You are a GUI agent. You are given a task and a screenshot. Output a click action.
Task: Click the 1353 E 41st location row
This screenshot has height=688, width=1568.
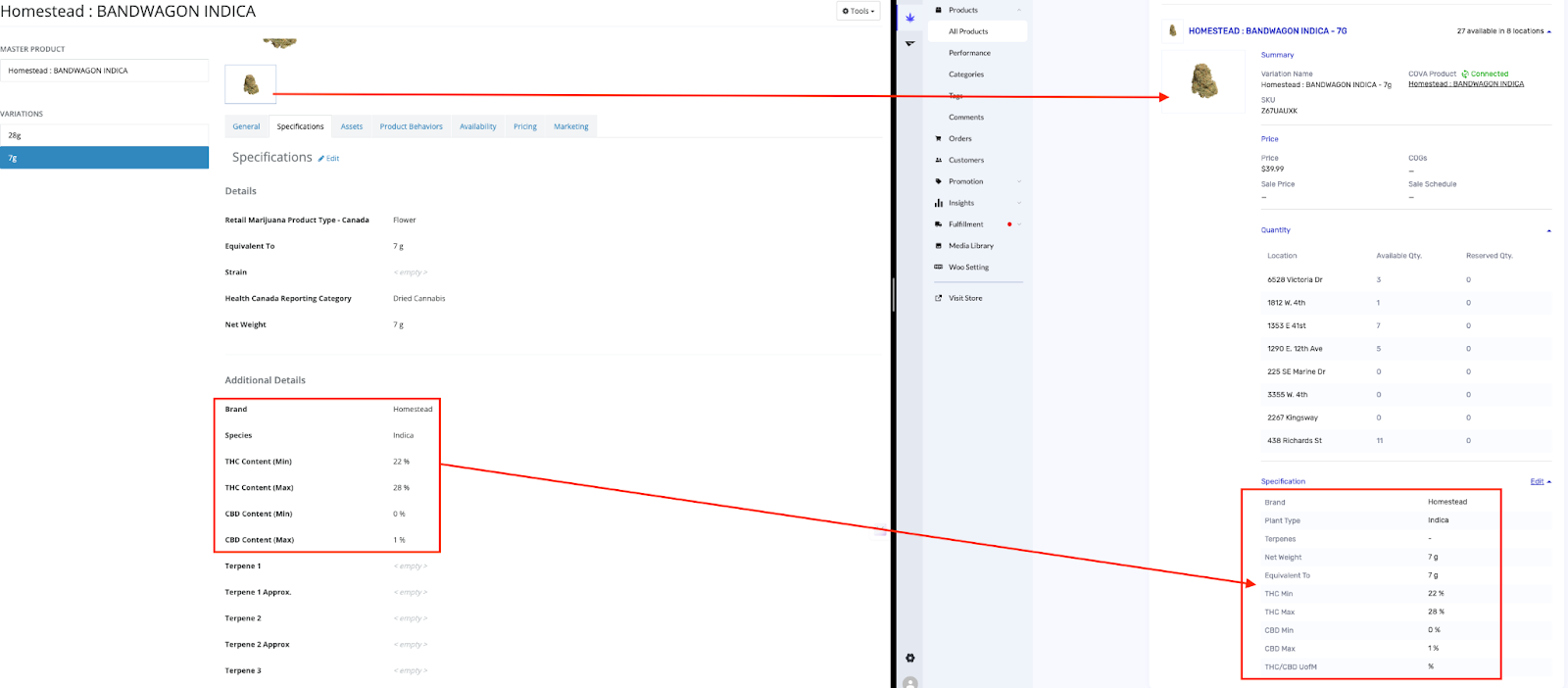[x=1406, y=325]
